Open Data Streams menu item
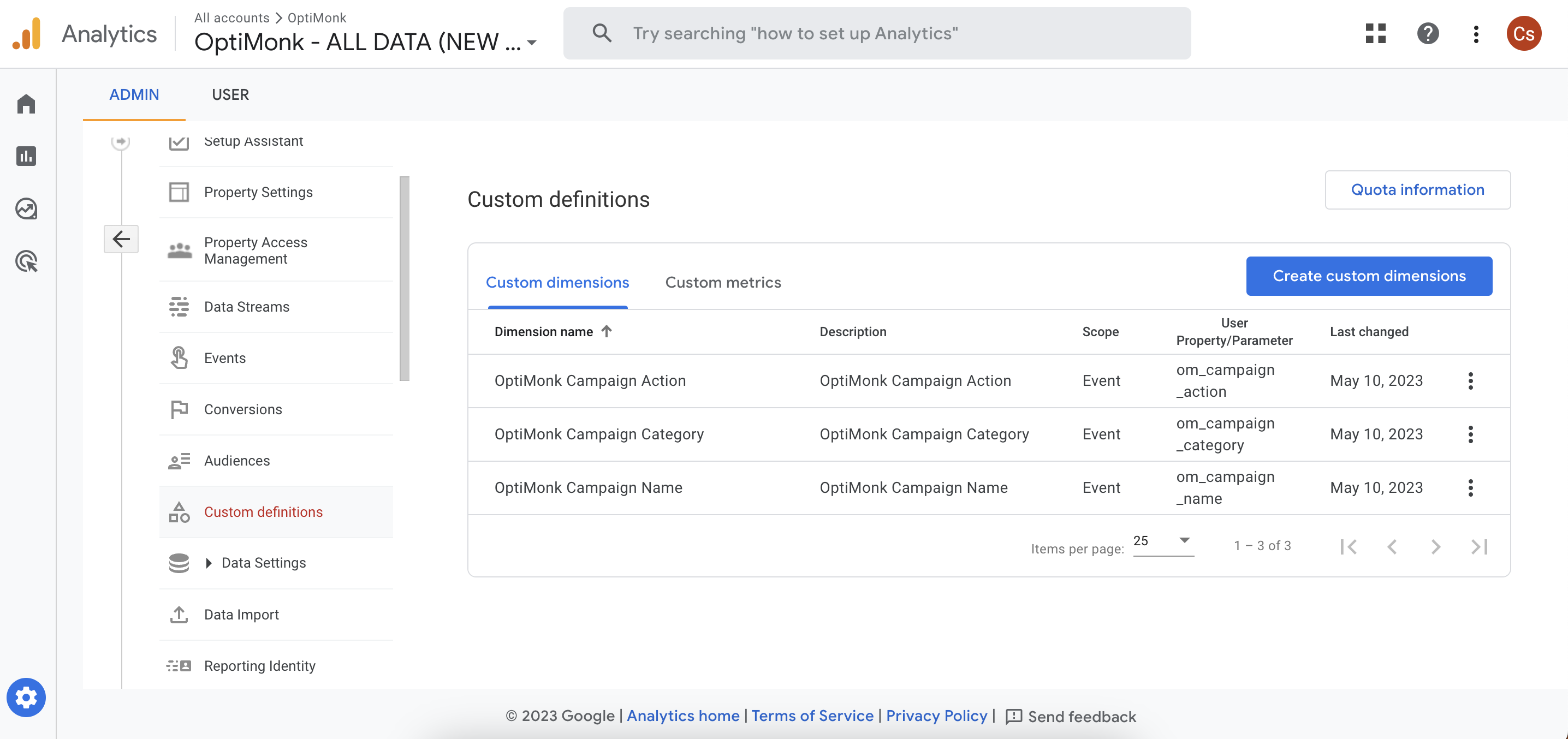 (276, 307)
